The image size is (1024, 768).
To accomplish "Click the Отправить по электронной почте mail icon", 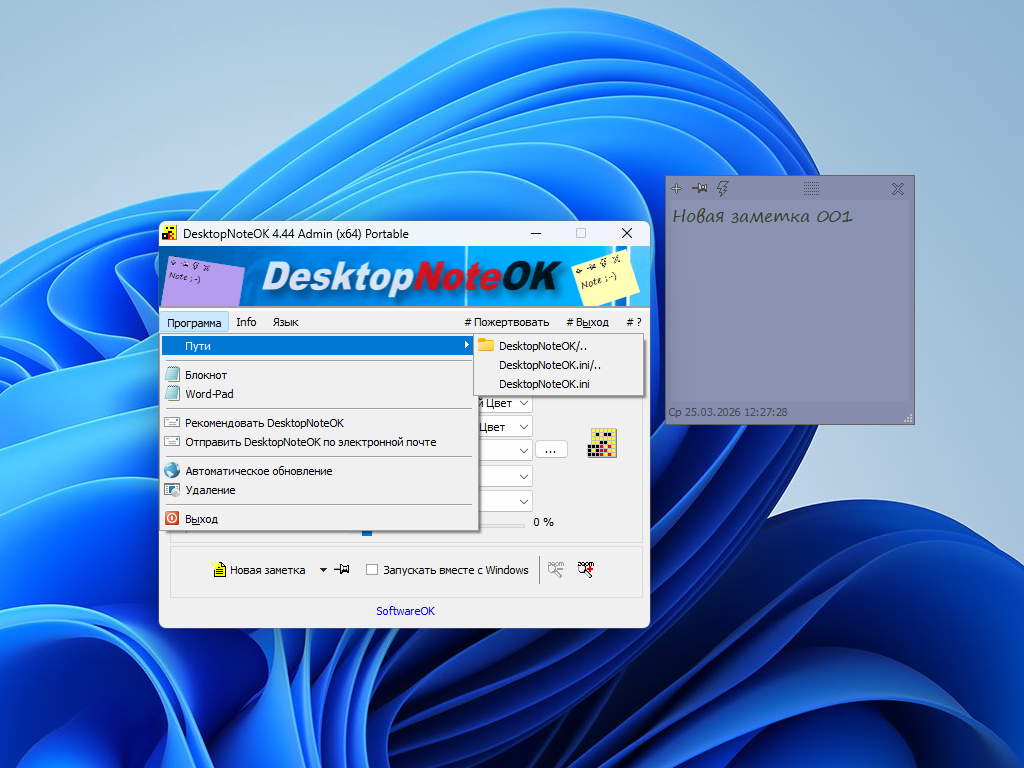I will (172, 441).
